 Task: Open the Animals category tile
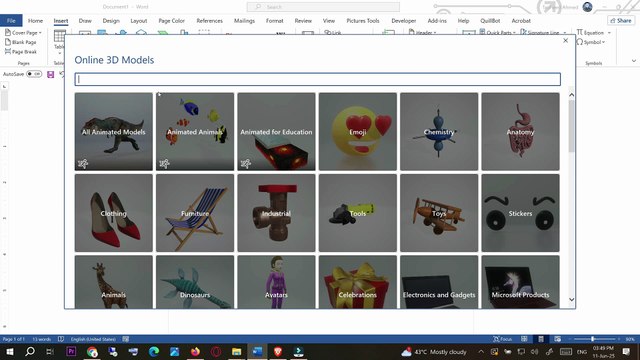tap(113, 282)
